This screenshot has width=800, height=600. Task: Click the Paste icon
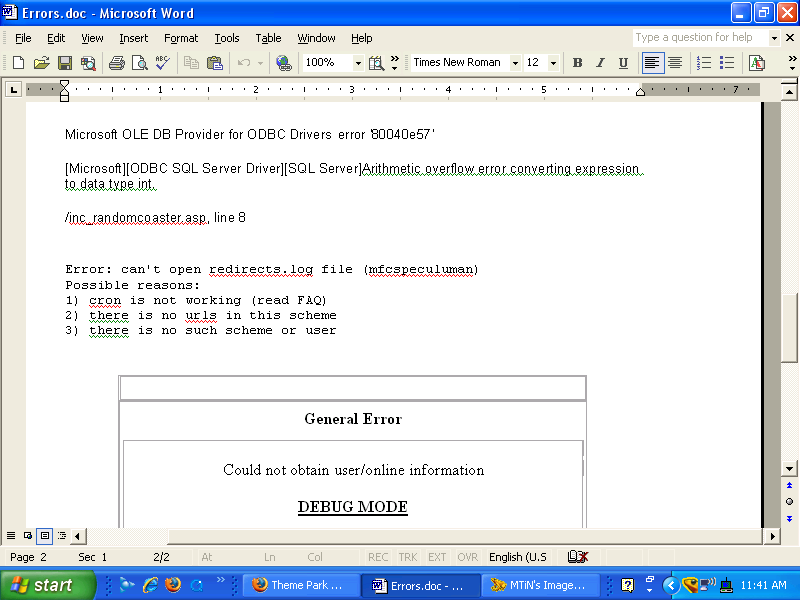coord(215,63)
